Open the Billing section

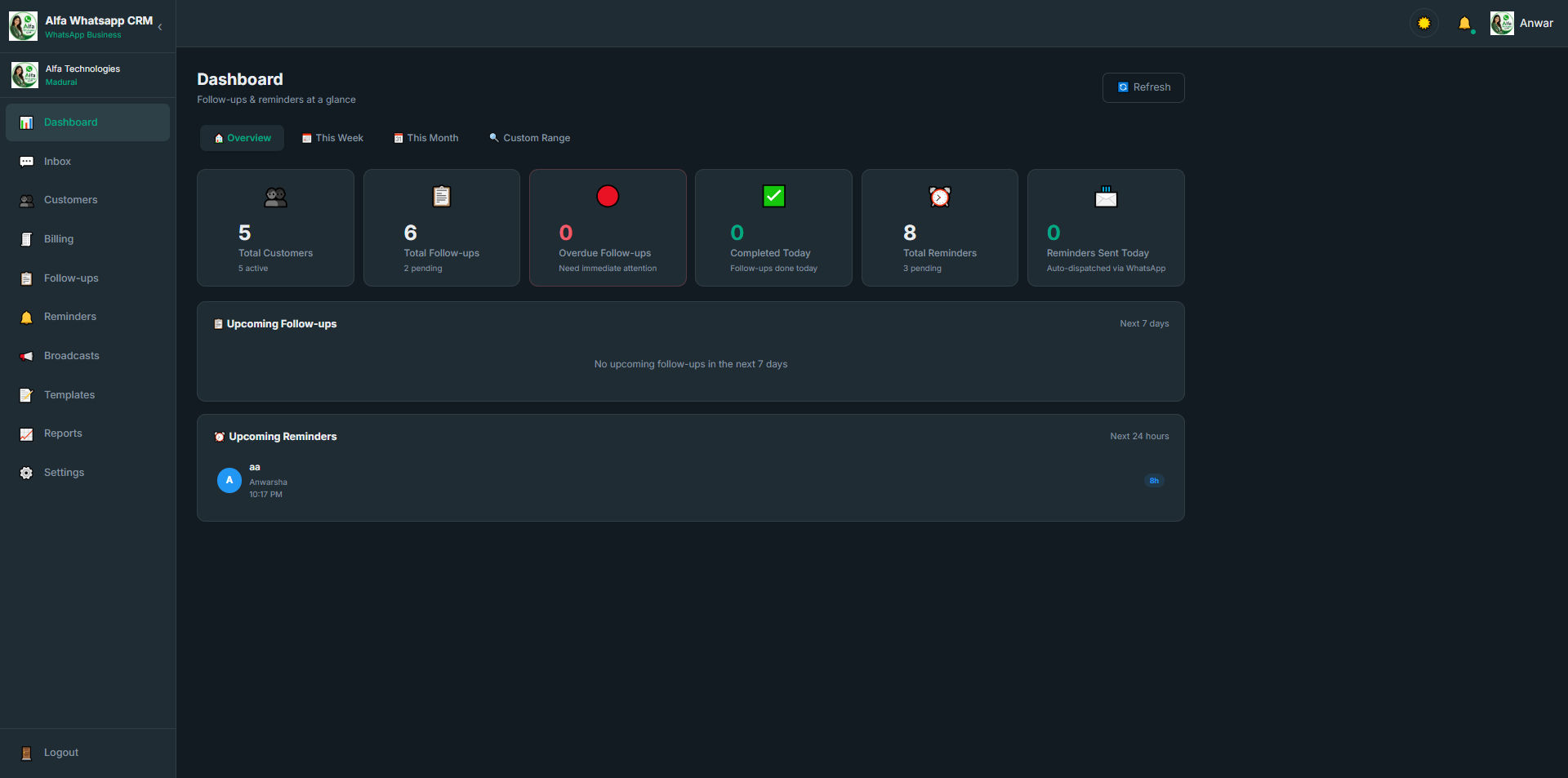click(87, 239)
